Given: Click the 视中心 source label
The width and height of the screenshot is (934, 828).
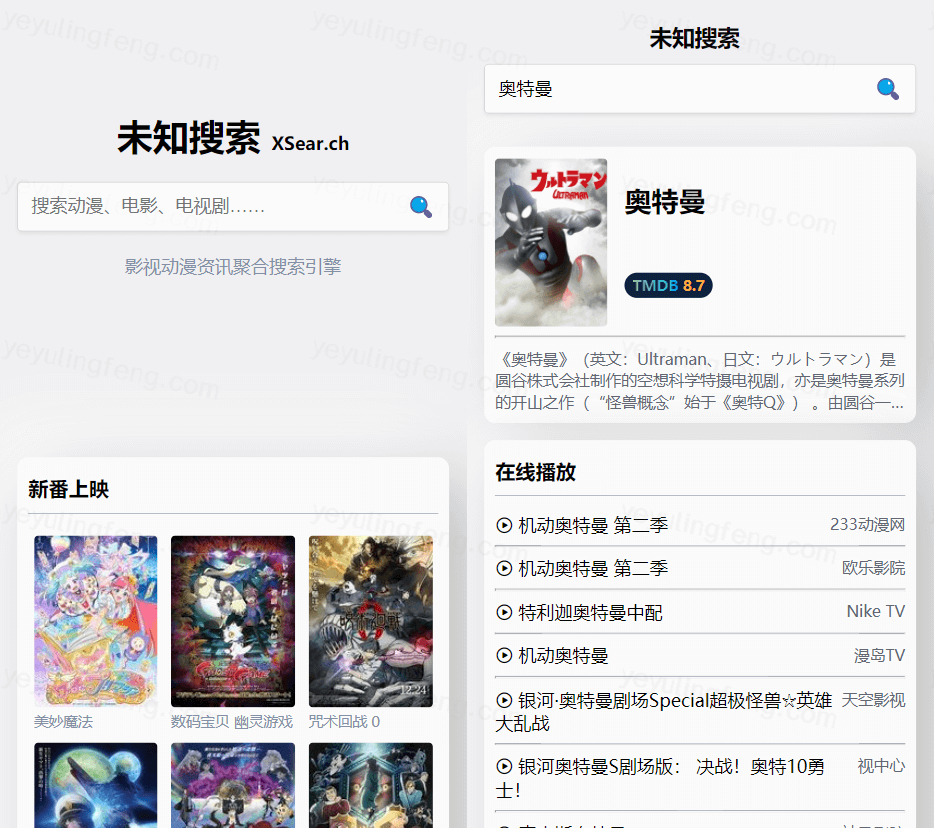Looking at the screenshot, I should tap(881, 766).
